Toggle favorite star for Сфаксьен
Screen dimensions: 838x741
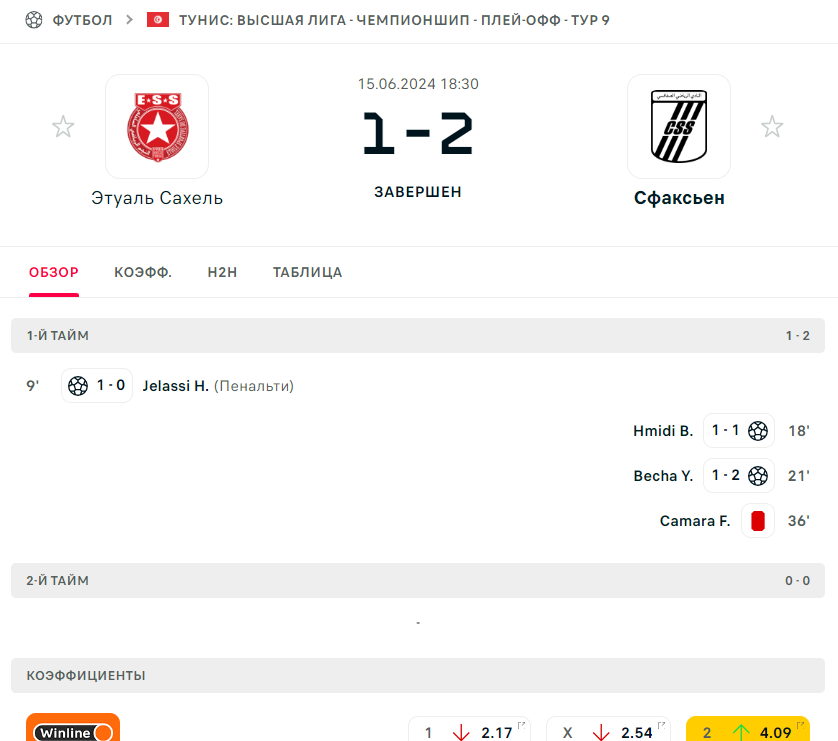(x=772, y=127)
